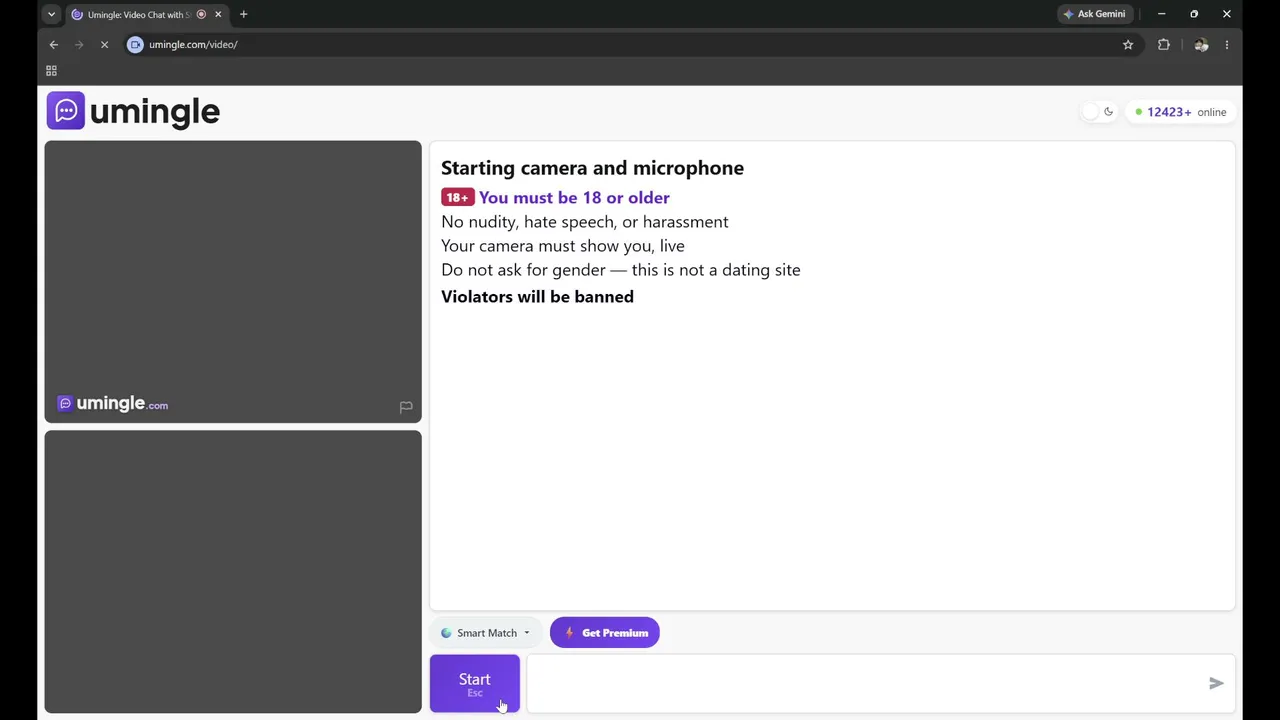Click the report flag icon on video
This screenshot has width=1280, height=720.
point(406,407)
